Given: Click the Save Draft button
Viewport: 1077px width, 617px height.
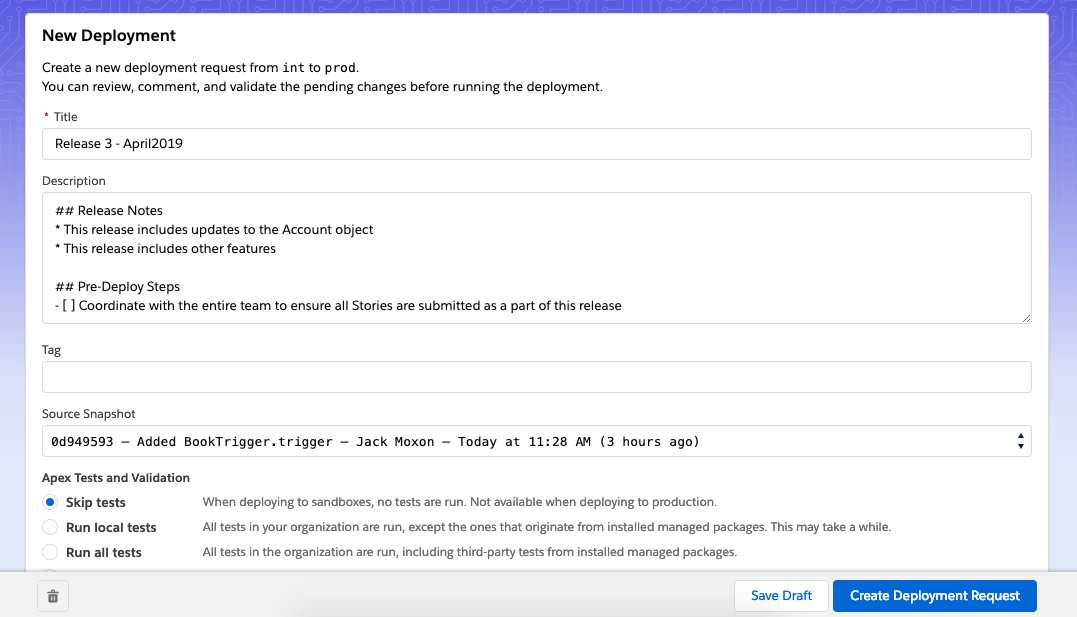Looking at the screenshot, I should (x=781, y=595).
